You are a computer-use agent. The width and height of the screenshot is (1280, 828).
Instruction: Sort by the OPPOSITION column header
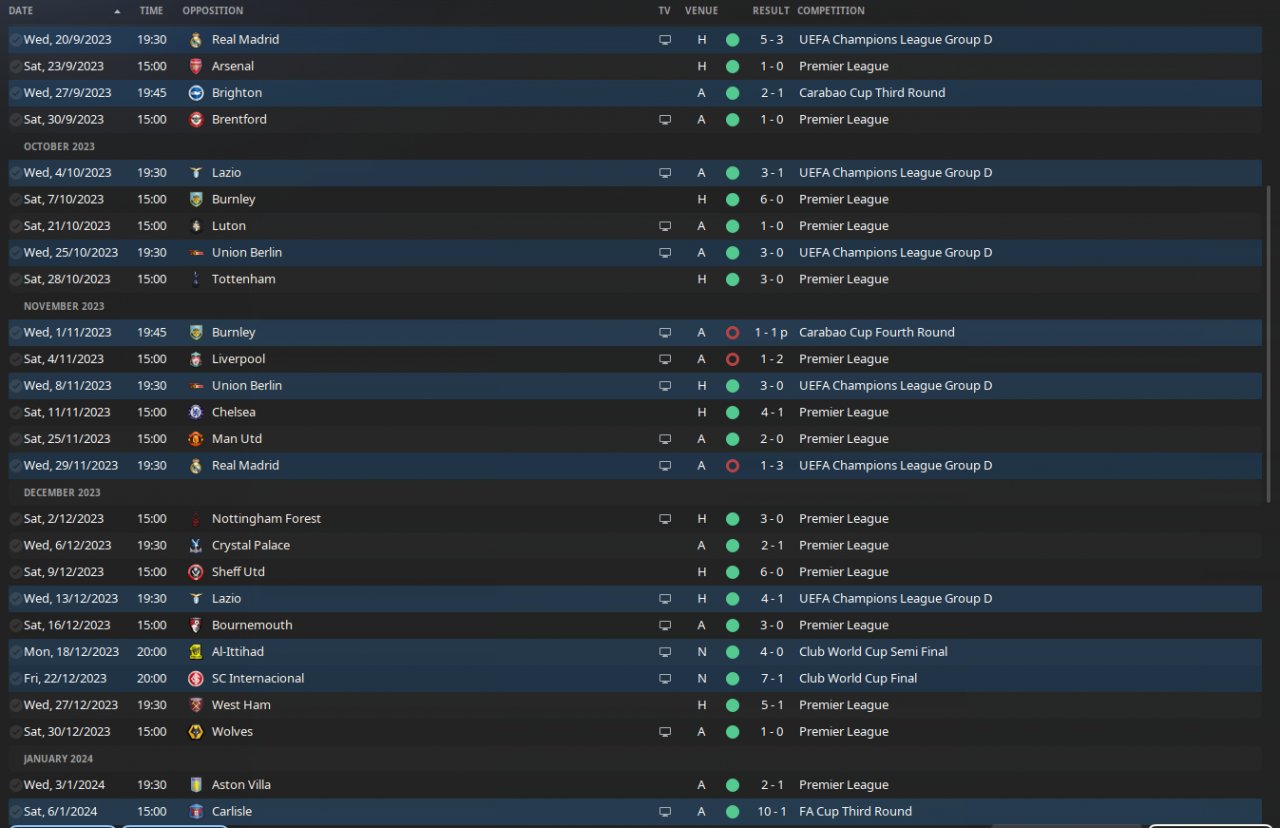pos(212,11)
